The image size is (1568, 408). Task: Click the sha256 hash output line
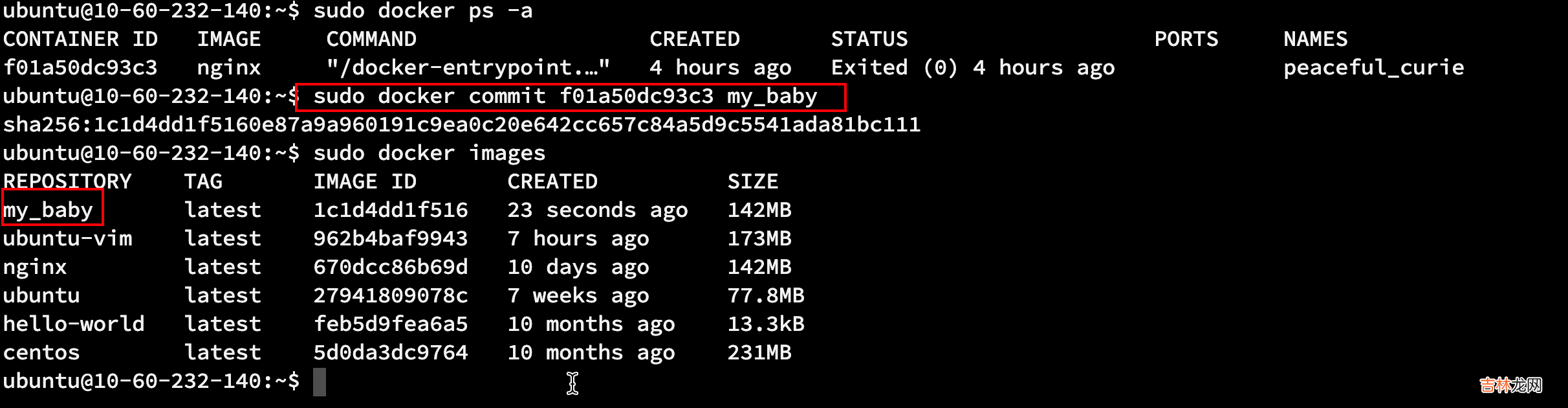461,125
